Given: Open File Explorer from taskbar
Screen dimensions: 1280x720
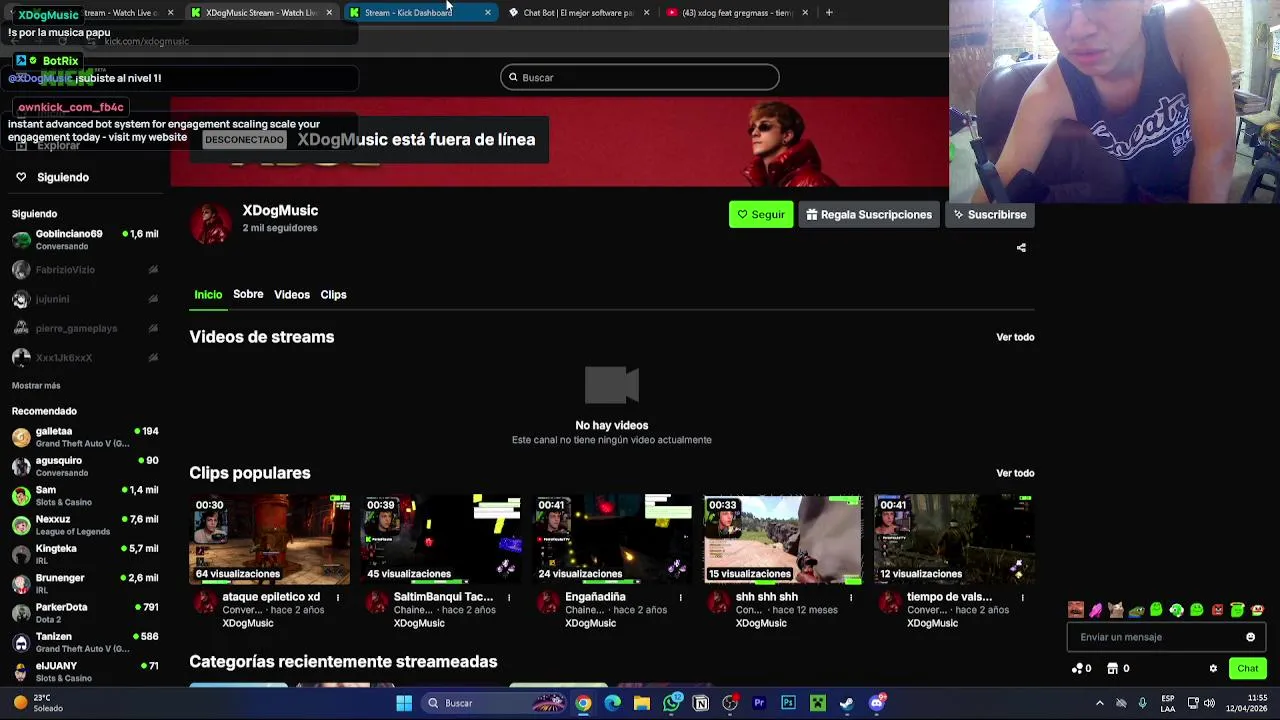Looking at the screenshot, I should click(642, 703).
